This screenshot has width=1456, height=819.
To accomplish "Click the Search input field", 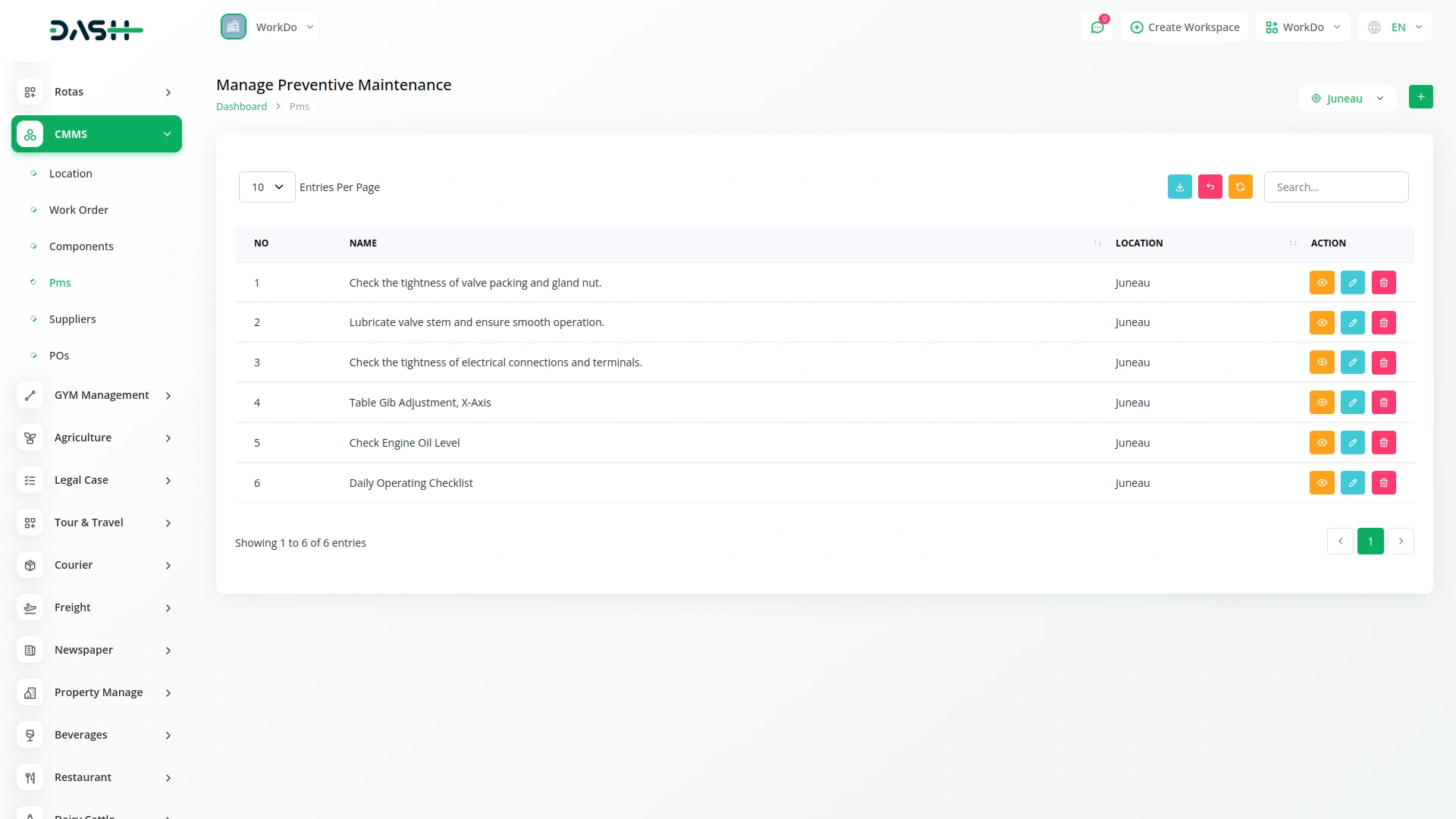I will 1335,187.
